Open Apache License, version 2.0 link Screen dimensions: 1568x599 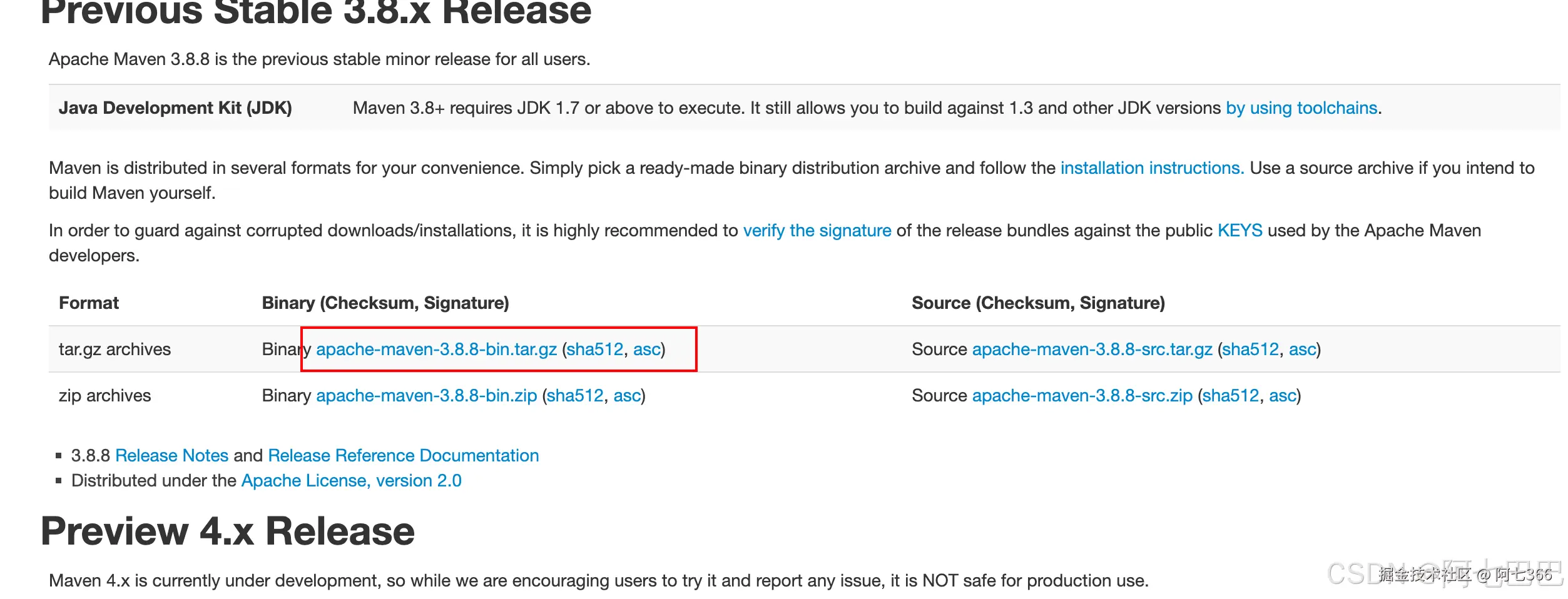click(351, 481)
